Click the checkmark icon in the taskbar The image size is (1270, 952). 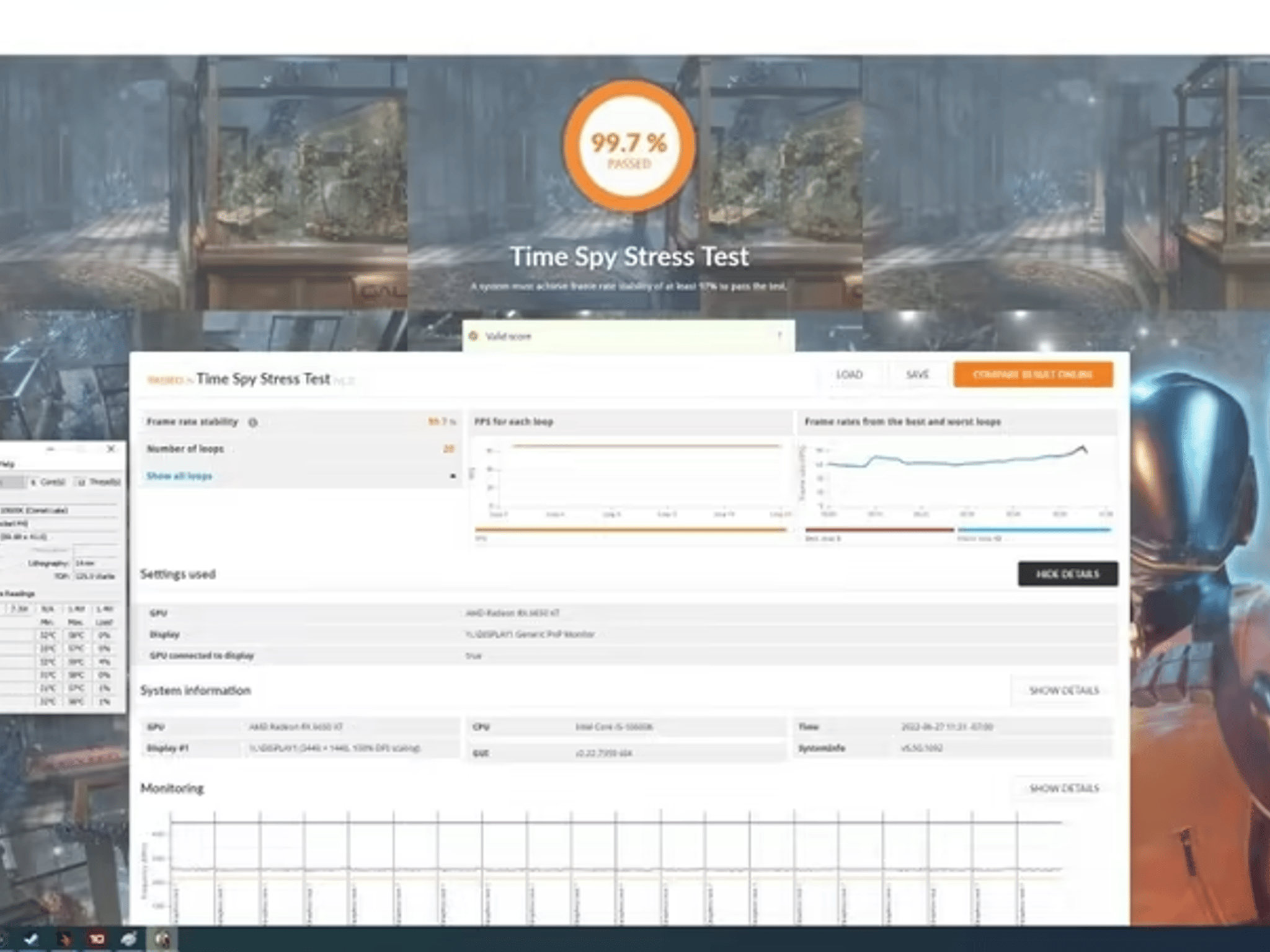click(30, 939)
